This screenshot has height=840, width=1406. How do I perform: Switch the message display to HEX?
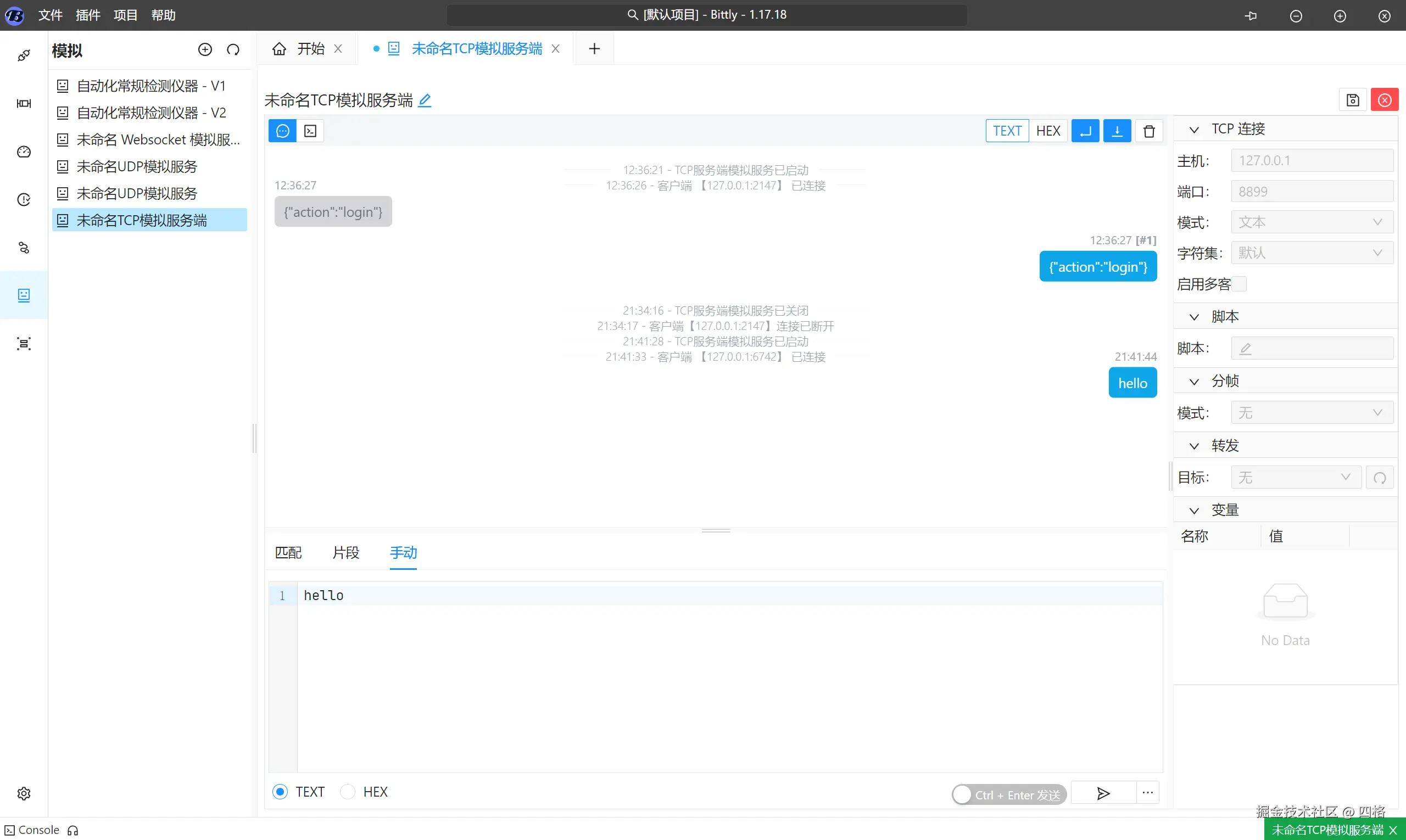[x=1047, y=131]
